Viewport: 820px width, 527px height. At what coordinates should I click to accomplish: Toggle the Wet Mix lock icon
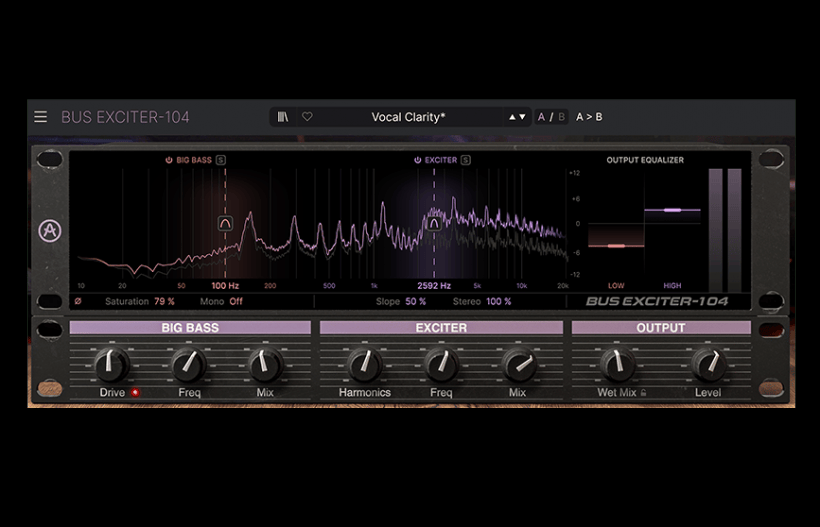coord(643,392)
